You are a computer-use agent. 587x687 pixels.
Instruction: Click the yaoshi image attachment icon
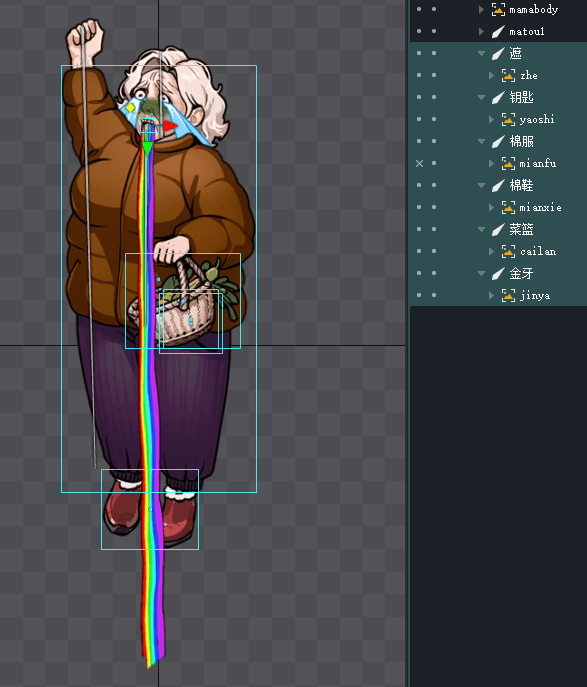click(508, 119)
